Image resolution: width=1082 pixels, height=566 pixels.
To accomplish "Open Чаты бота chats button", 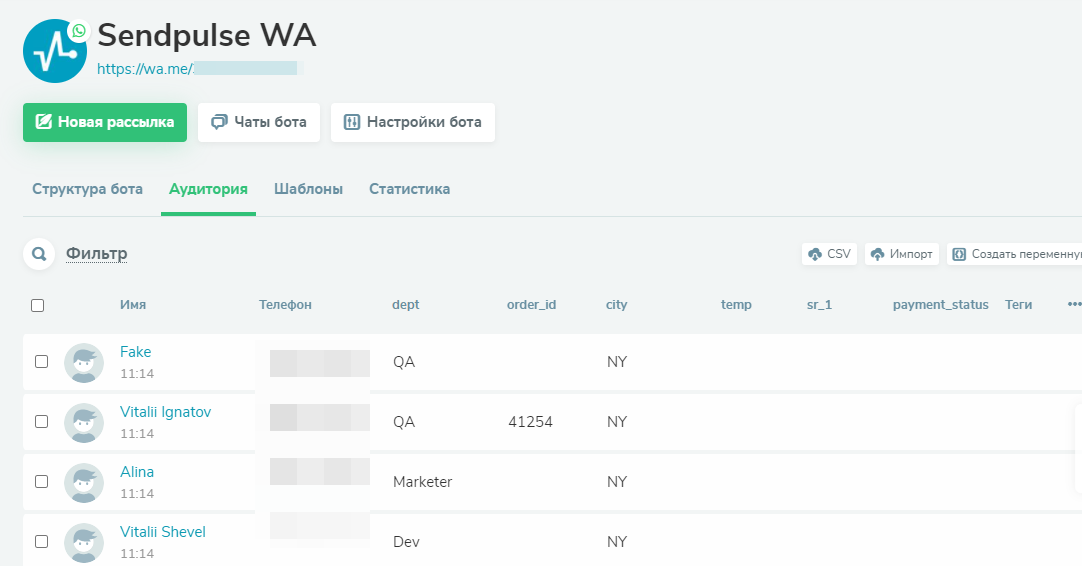I will coord(259,122).
